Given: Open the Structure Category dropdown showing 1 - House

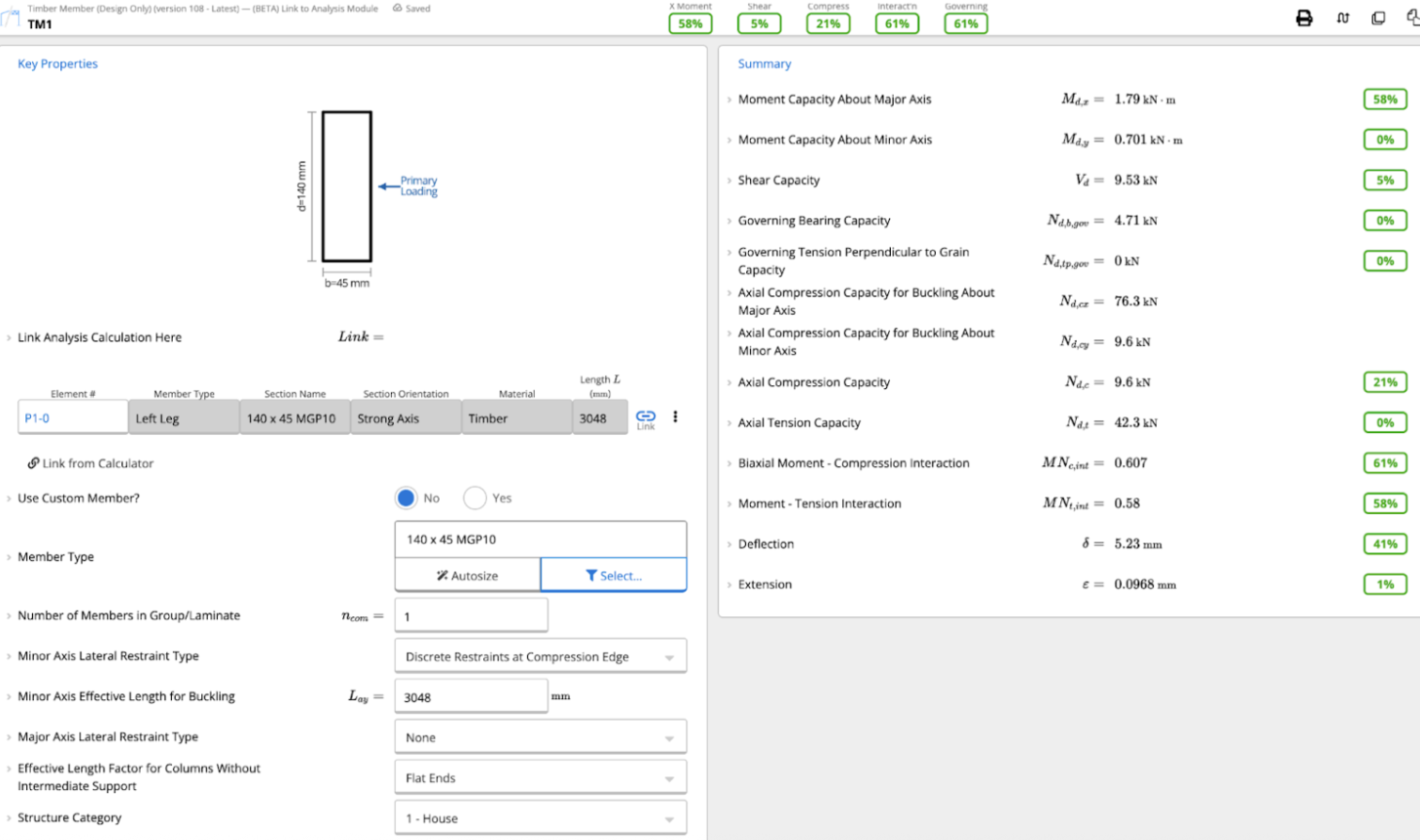Looking at the screenshot, I should [x=540, y=817].
